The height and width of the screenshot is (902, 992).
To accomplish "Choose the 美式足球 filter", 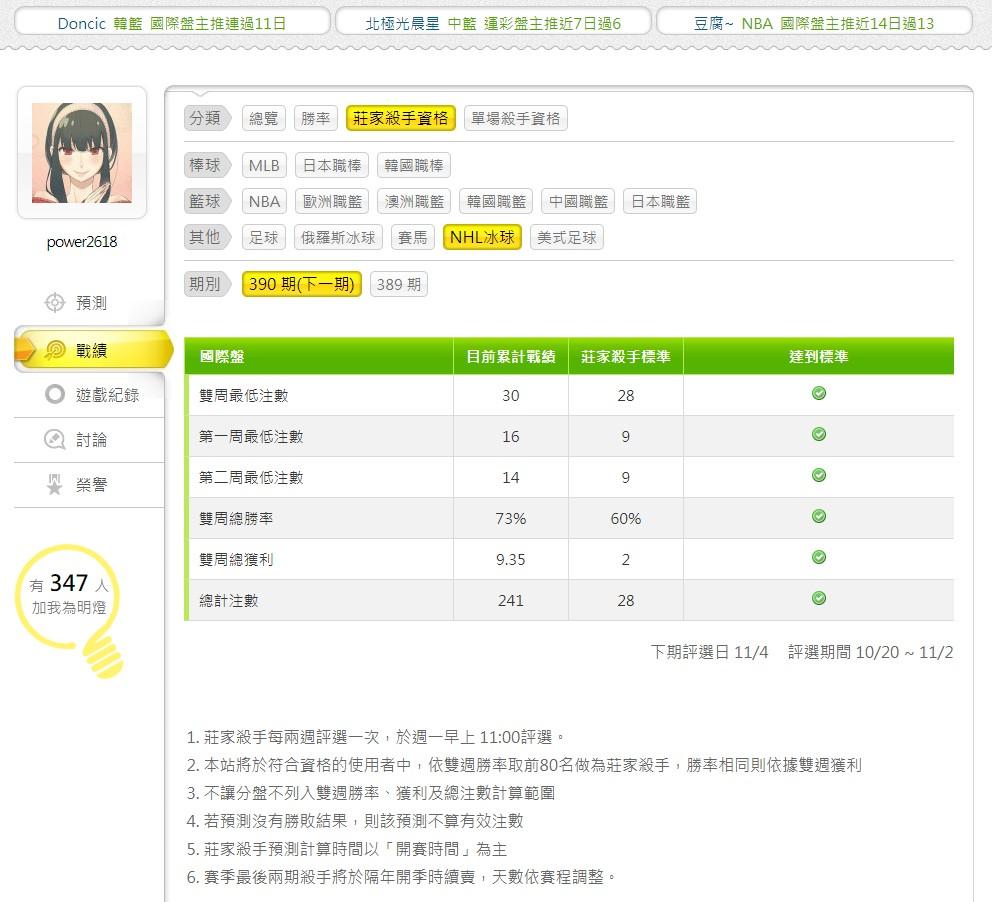I will tap(567, 238).
